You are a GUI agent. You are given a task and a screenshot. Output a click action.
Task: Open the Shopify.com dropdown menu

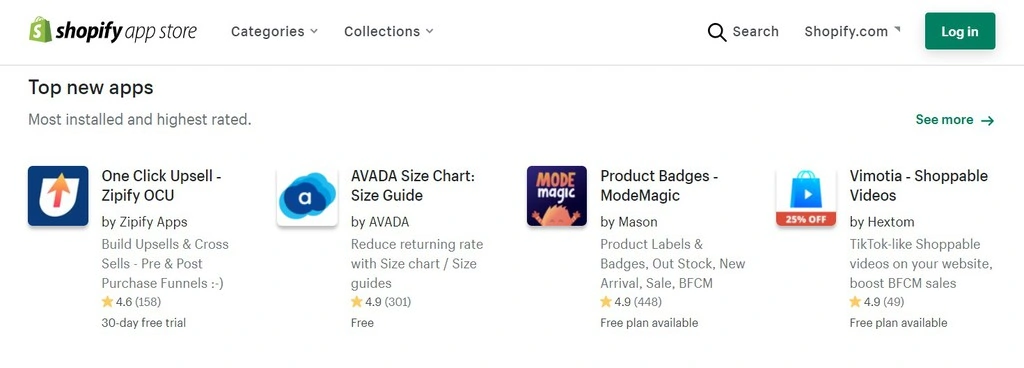[852, 31]
